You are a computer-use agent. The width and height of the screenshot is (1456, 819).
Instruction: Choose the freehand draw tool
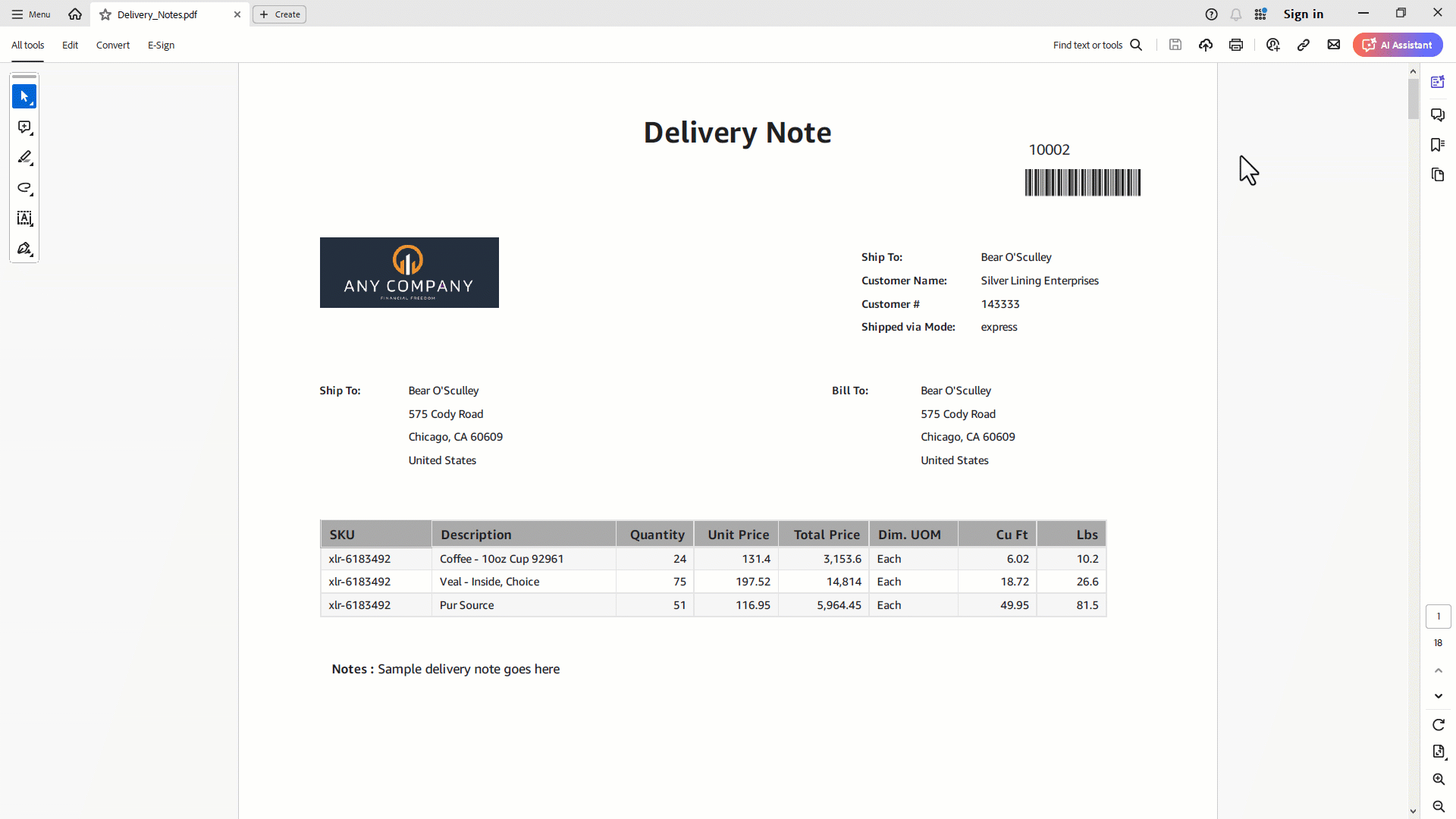click(24, 188)
